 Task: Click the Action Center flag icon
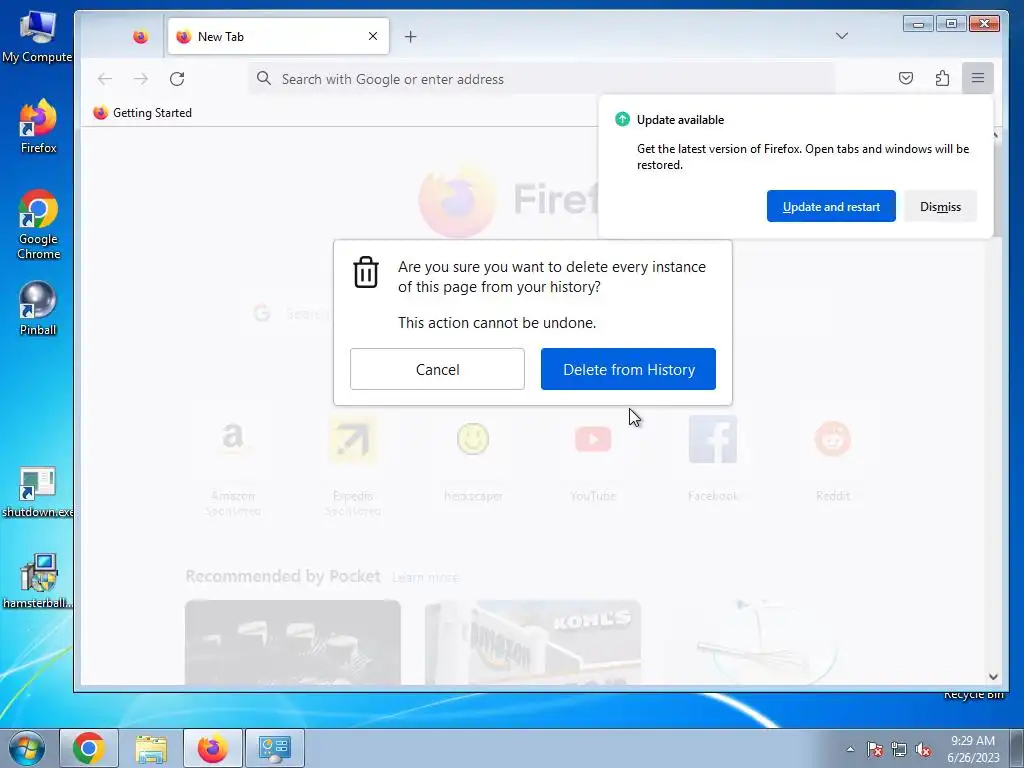coord(875,749)
